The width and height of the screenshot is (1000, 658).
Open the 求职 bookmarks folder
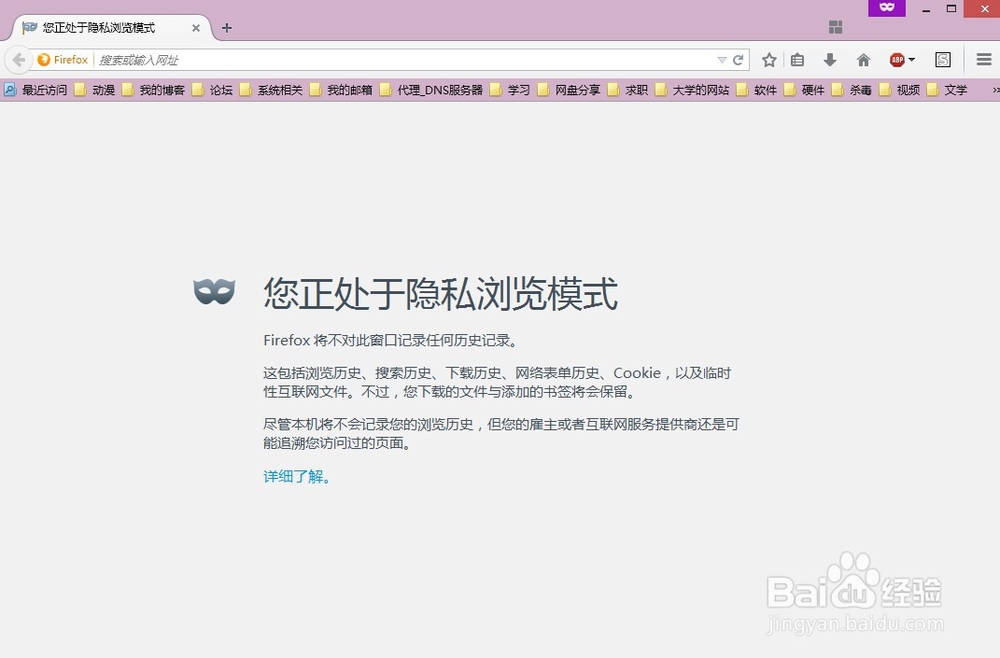pyautogui.click(x=628, y=90)
